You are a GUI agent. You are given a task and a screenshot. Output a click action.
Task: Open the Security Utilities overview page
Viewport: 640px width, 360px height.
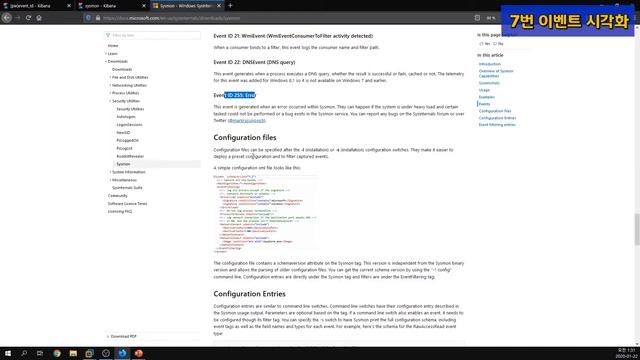pos(130,109)
